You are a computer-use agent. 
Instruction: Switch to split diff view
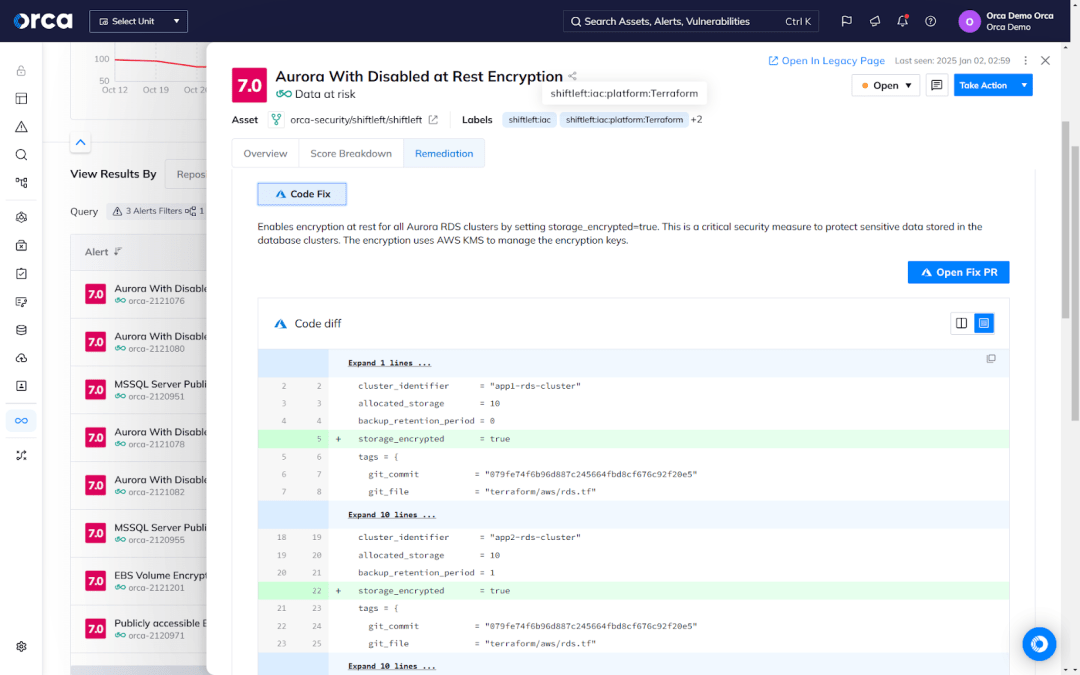tap(962, 323)
